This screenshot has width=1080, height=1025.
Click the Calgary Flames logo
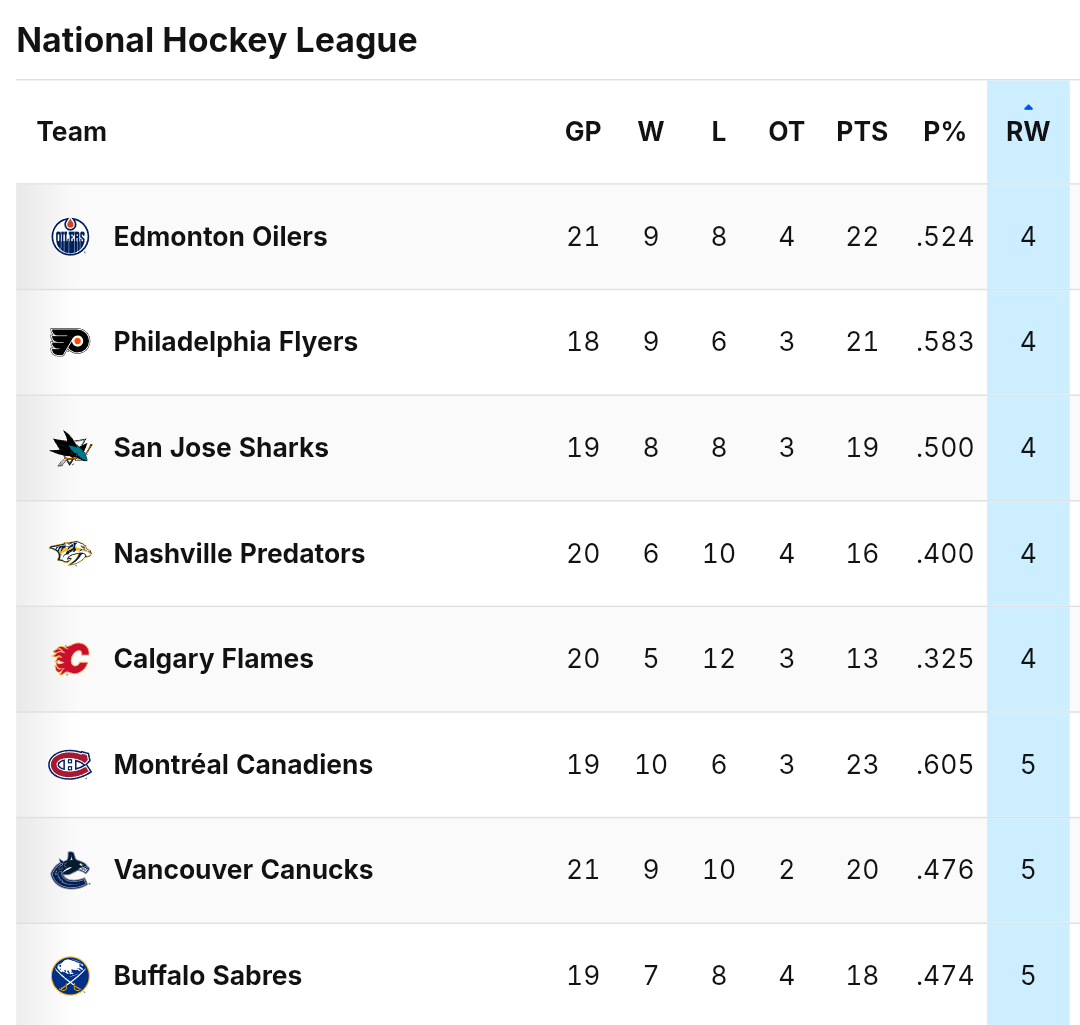(70, 659)
